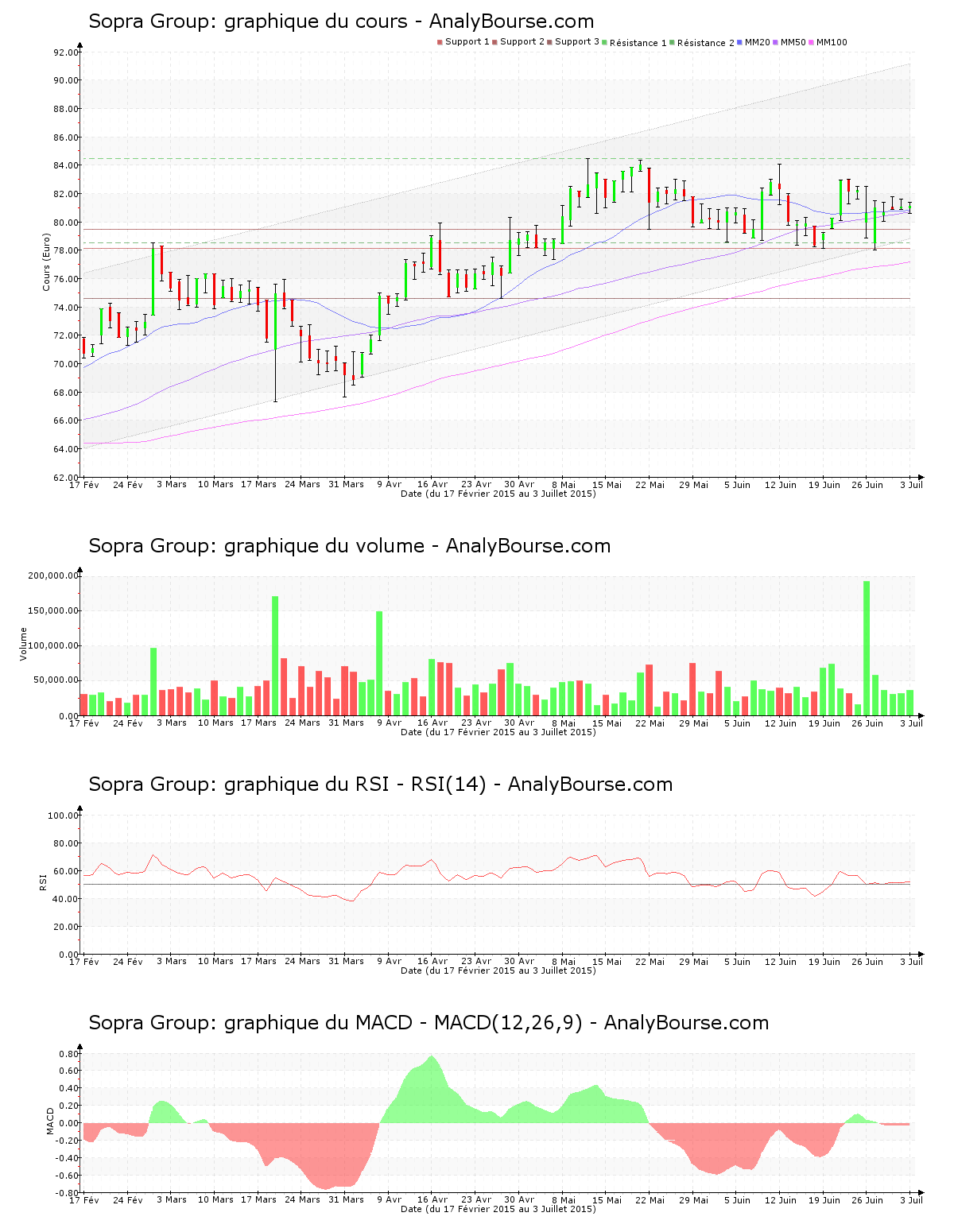The width and height of the screenshot is (954, 1232).
Task: Click '9 Avr' on the MACD chart axis
Action: pos(389,1199)
